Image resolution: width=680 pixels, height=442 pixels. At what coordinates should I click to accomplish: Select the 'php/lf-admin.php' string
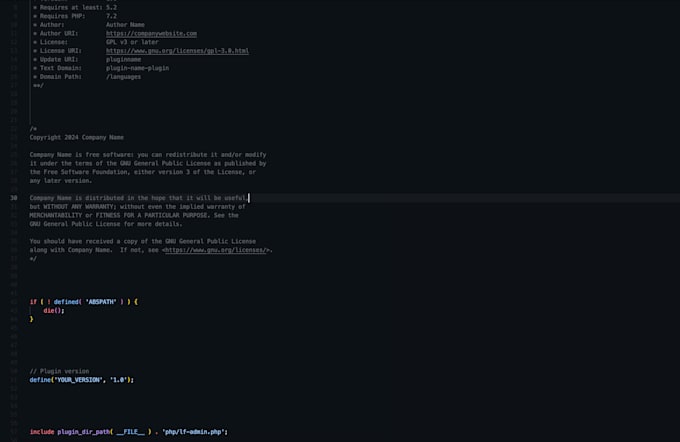click(193, 432)
